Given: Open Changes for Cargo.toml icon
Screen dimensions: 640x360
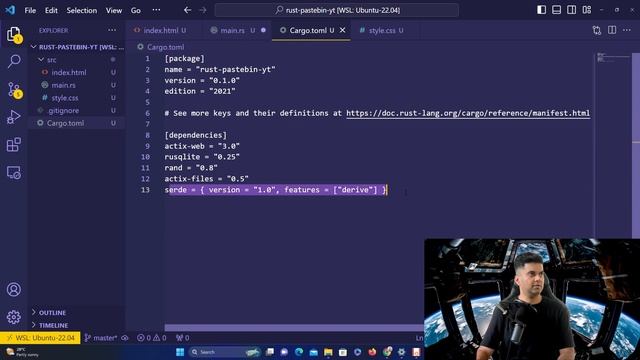Looking at the screenshot, I should [597, 30].
